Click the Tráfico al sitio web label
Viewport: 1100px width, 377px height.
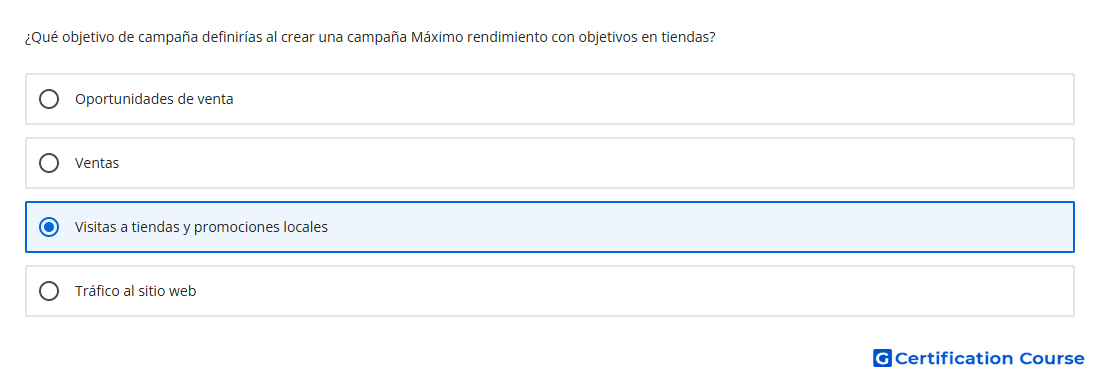(135, 291)
